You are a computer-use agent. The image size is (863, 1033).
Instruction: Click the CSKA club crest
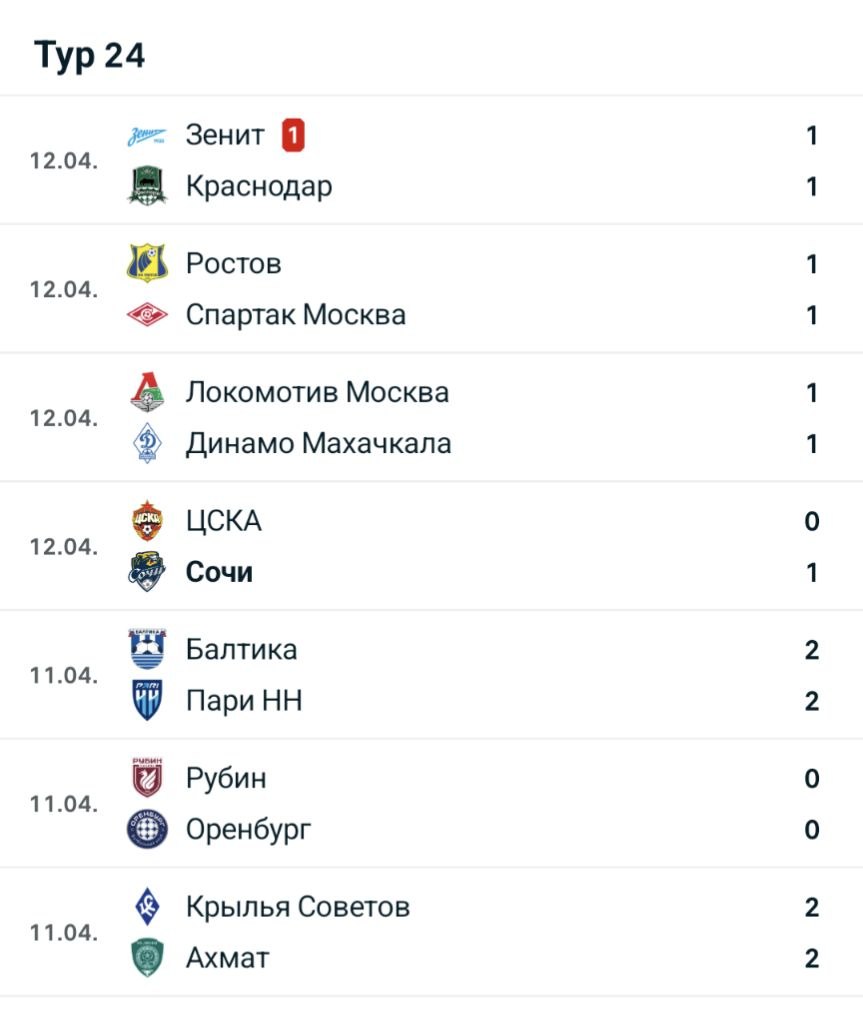point(147,521)
